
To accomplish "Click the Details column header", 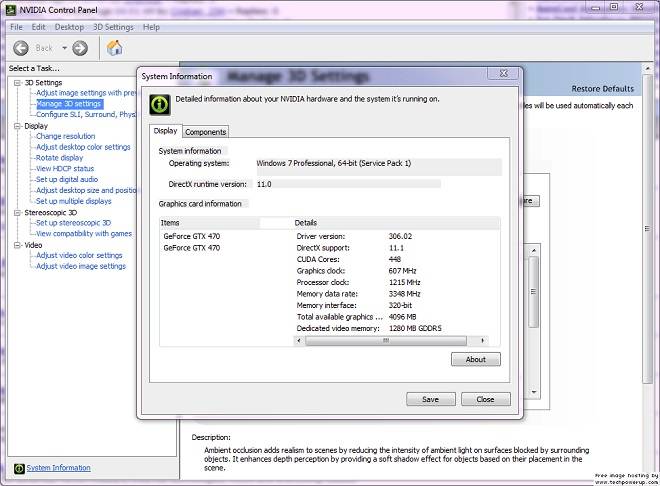I will point(396,223).
